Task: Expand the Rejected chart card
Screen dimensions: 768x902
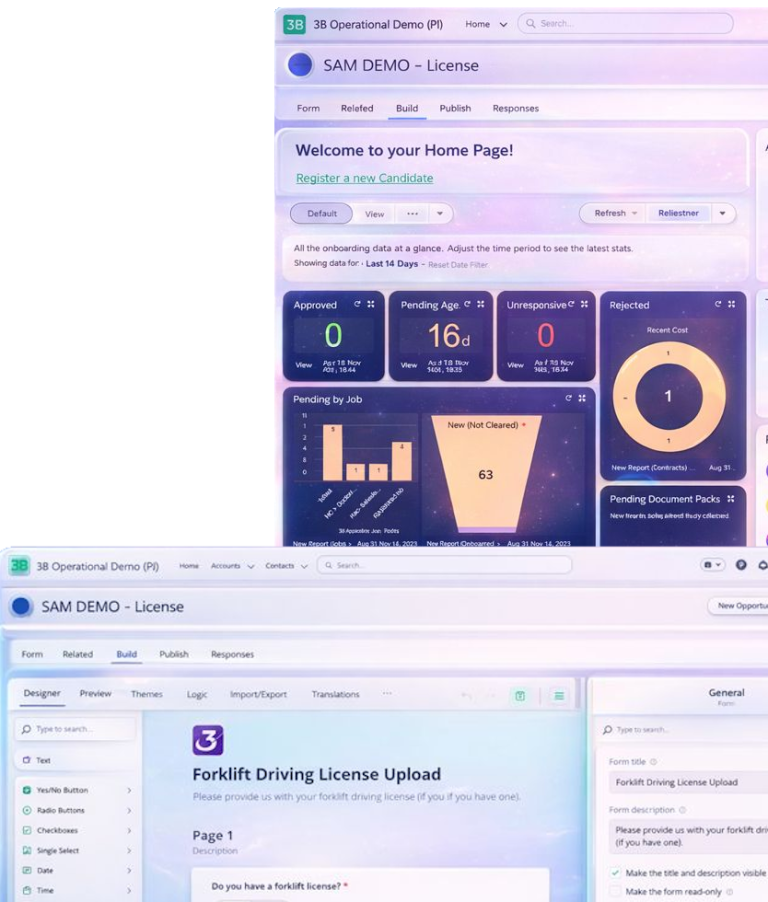Action: pos(732,305)
